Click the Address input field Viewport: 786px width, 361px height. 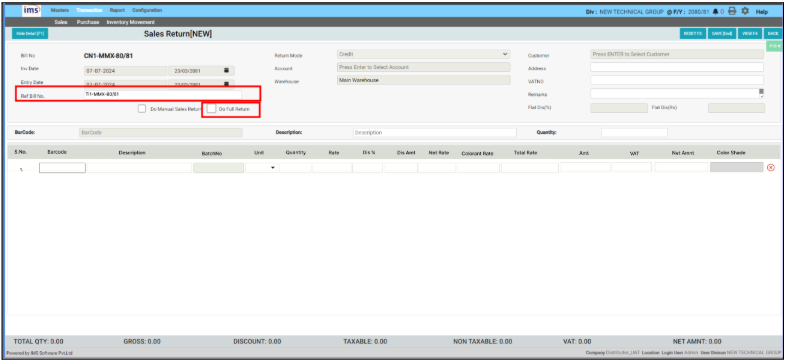[x=677, y=67]
